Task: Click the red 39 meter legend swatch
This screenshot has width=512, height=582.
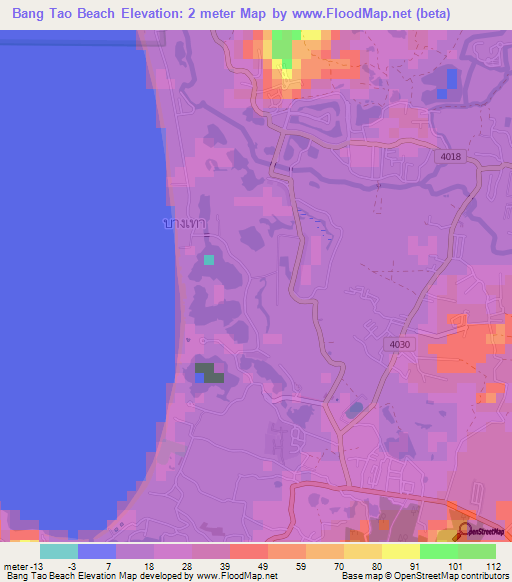Action: point(249,552)
